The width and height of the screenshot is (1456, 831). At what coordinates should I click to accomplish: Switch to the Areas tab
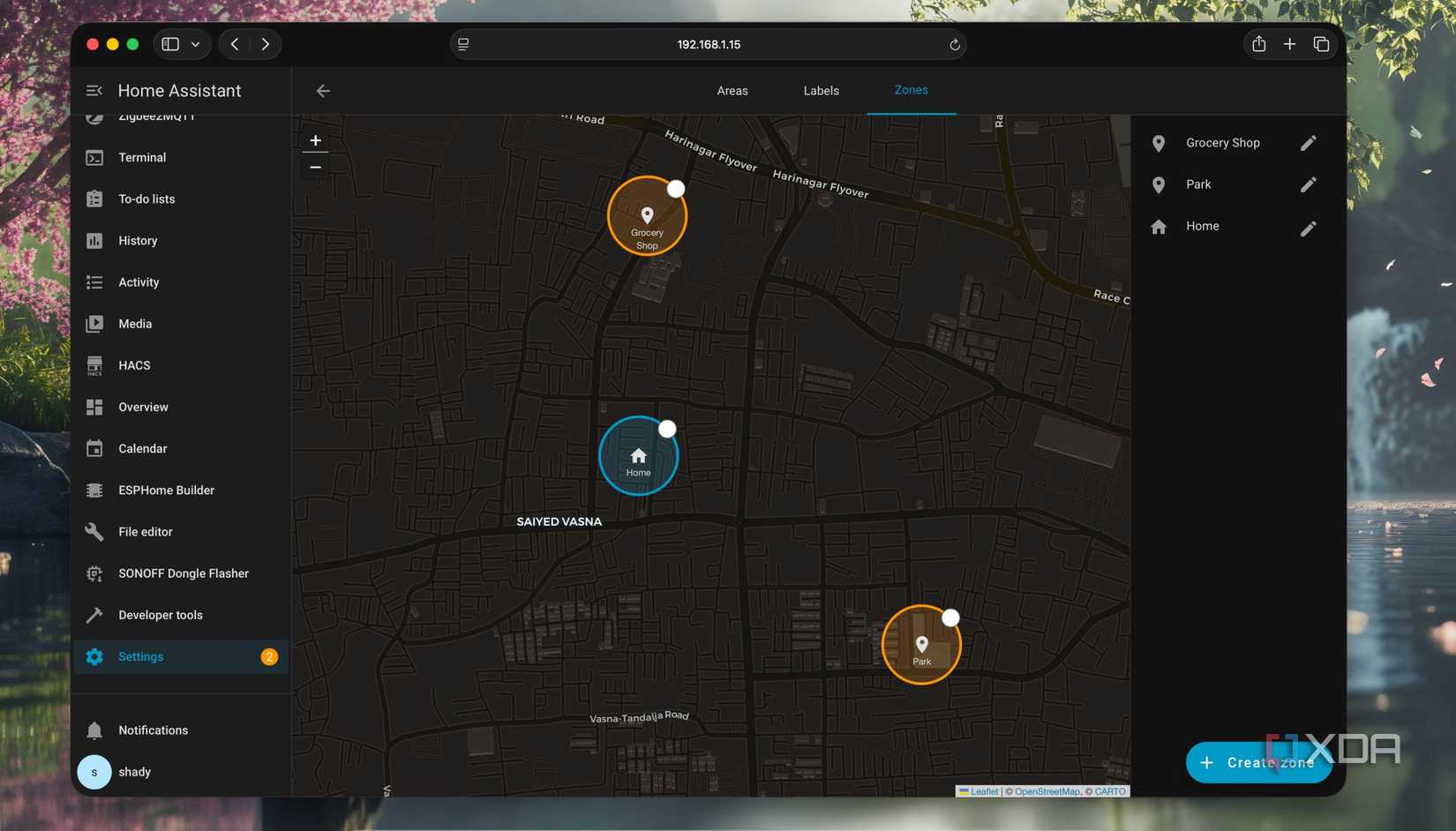tap(732, 91)
